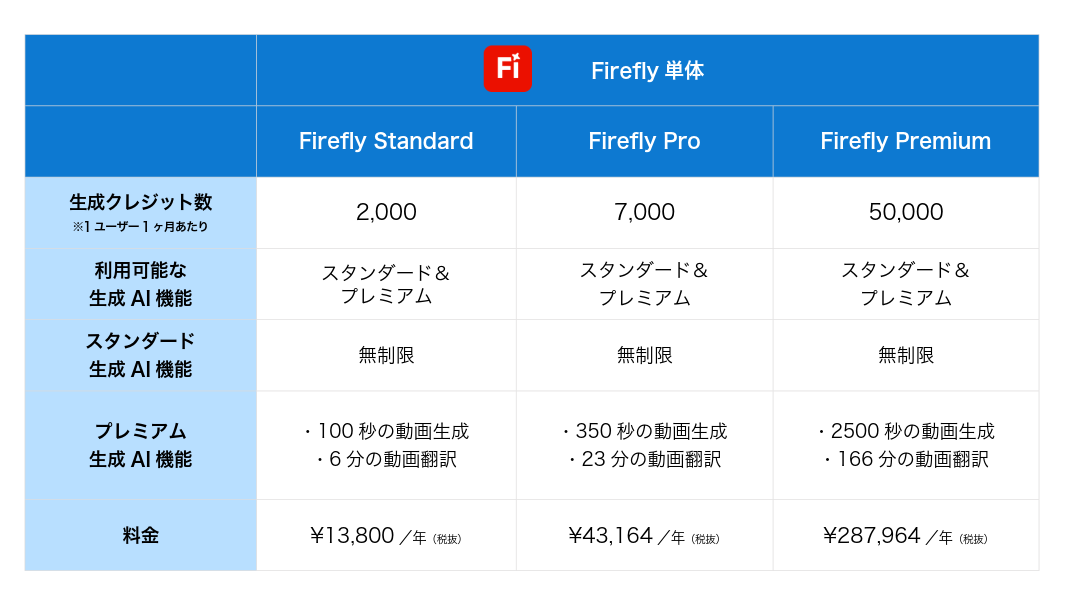Click 無制限 in the Firefly Pro column

coord(644,355)
